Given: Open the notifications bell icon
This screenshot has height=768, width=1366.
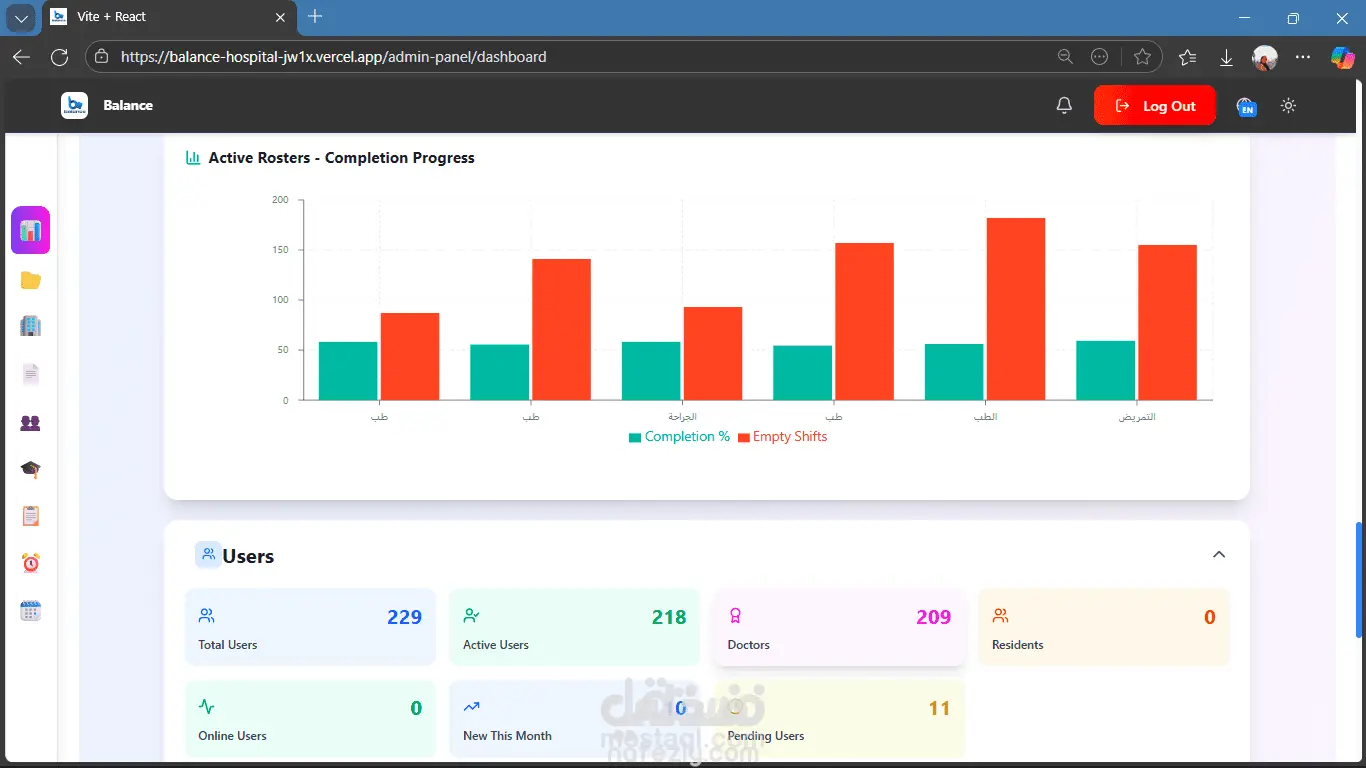Looking at the screenshot, I should 1064,105.
